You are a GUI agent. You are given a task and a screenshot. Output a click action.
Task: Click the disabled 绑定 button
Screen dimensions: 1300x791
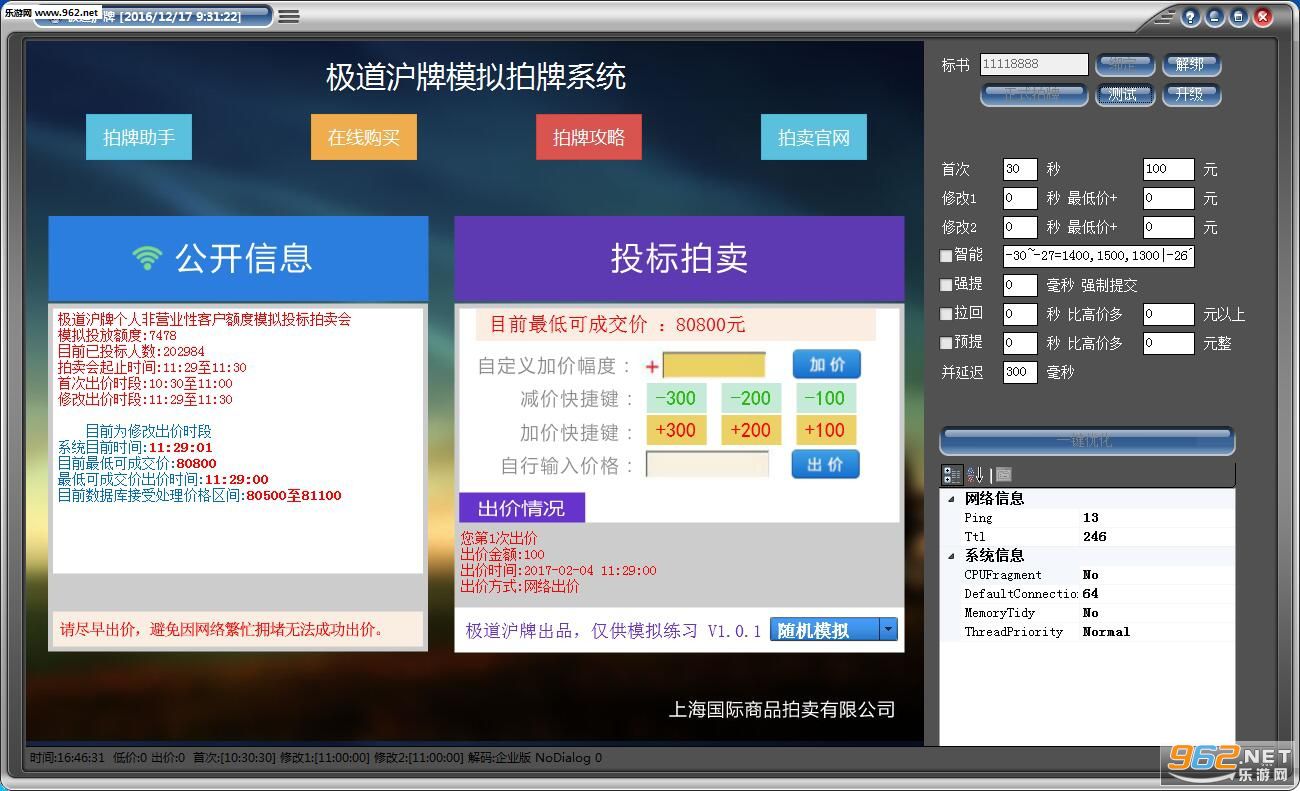point(1124,65)
